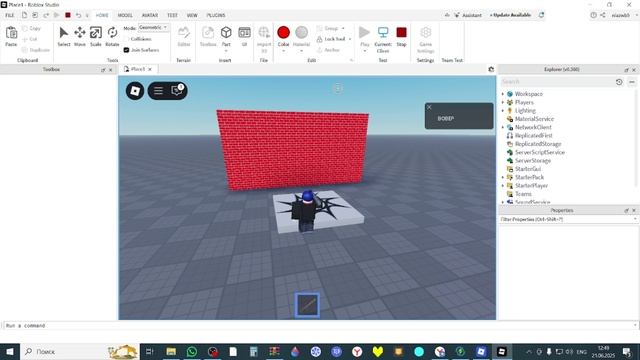Open the FILE menu

pyautogui.click(x=9, y=15)
